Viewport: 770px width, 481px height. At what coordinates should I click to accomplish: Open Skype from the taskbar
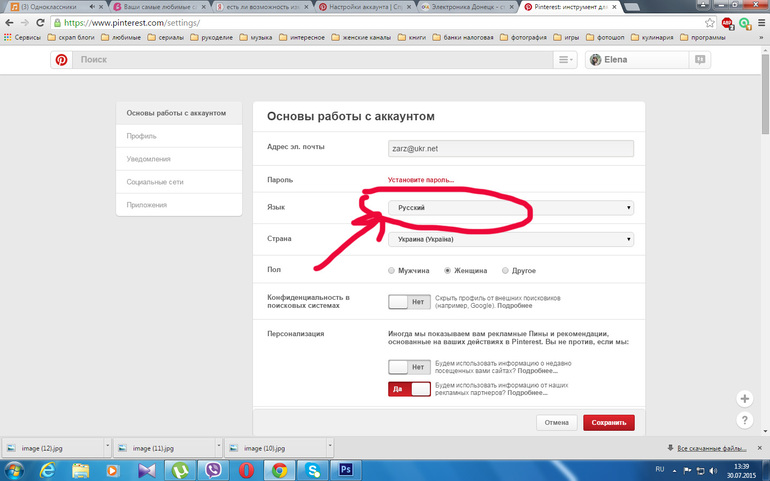click(313, 468)
